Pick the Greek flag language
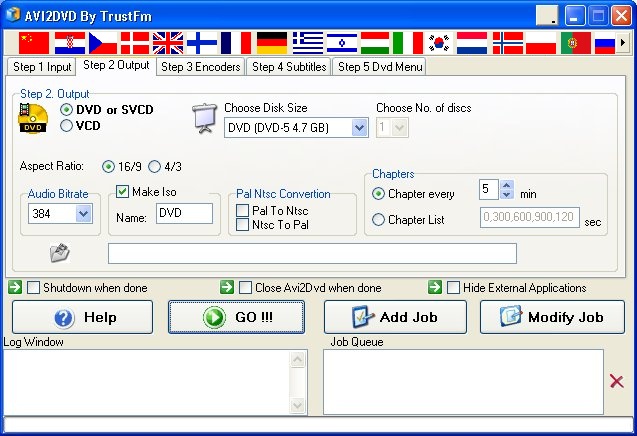Viewport: 637px width, 436px height. pos(307,42)
